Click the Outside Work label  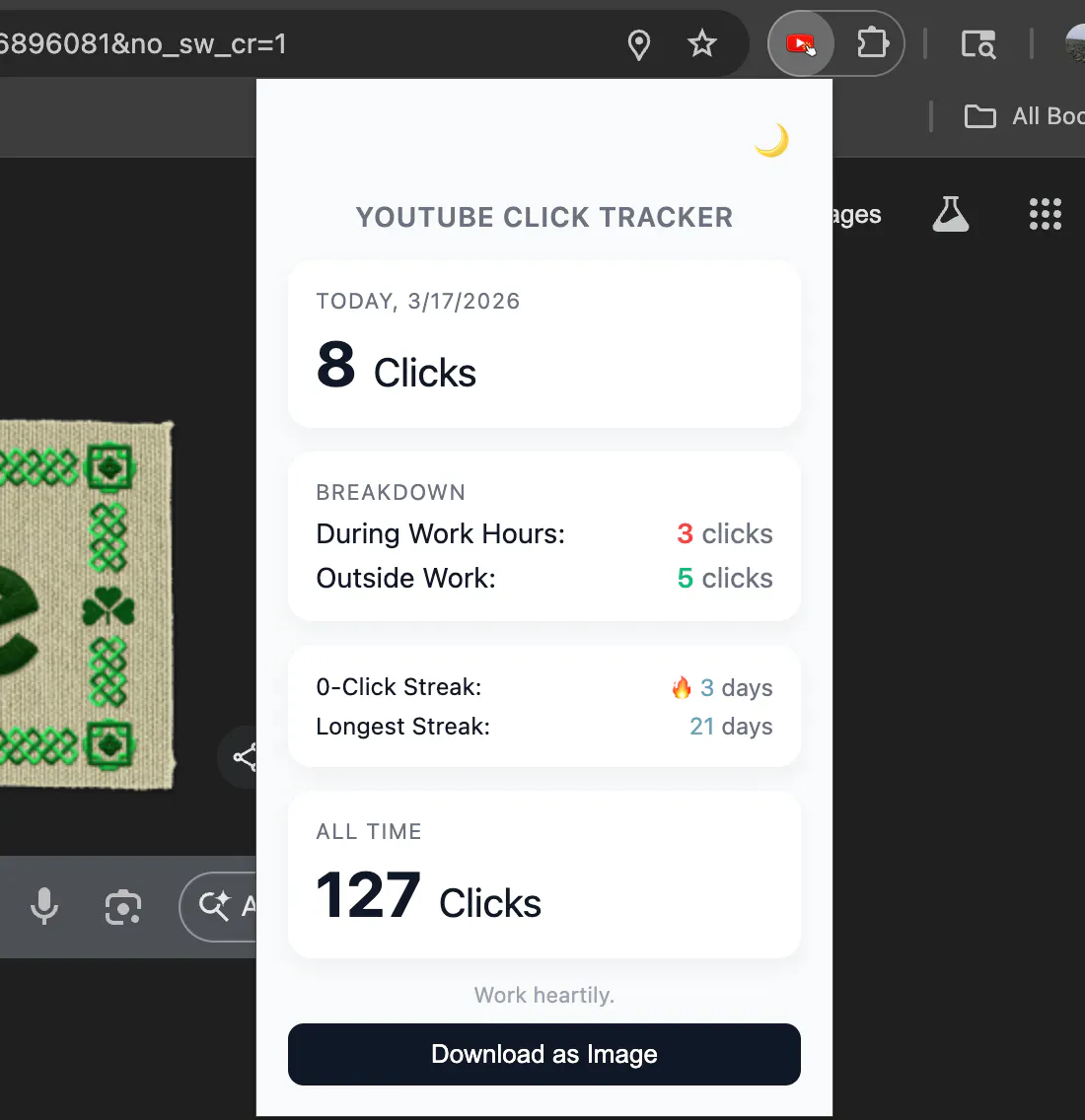[x=406, y=578]
